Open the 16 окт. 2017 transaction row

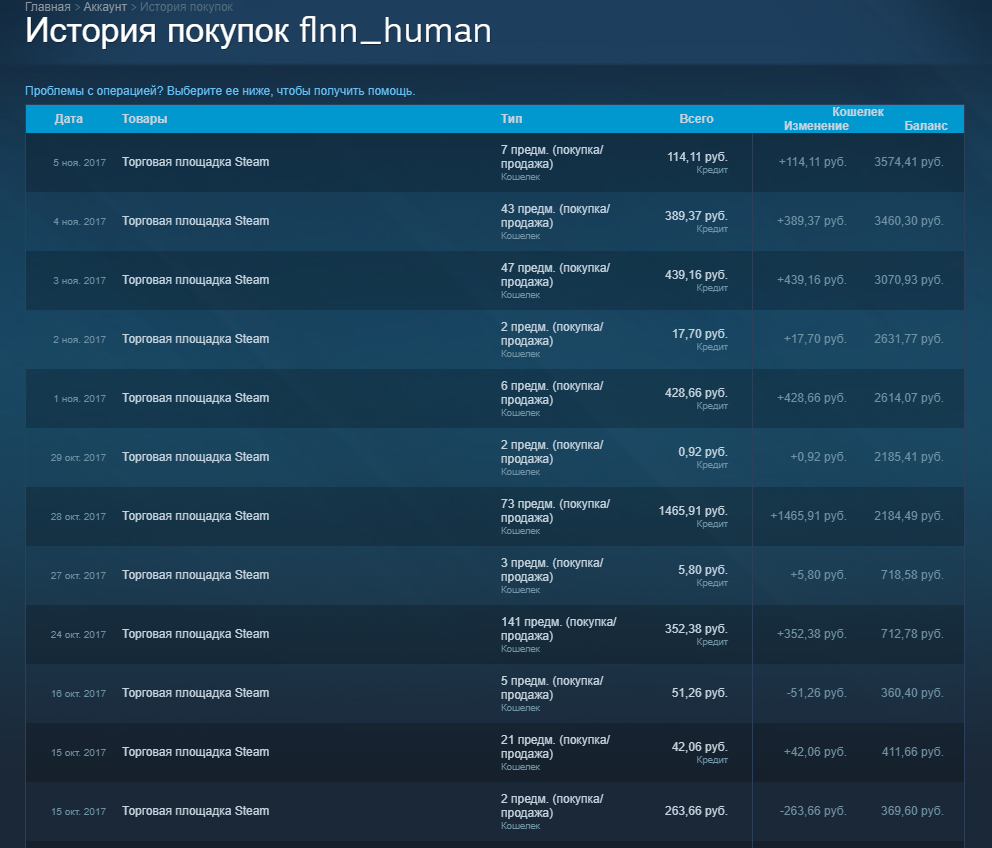click(x=495, y=693)
